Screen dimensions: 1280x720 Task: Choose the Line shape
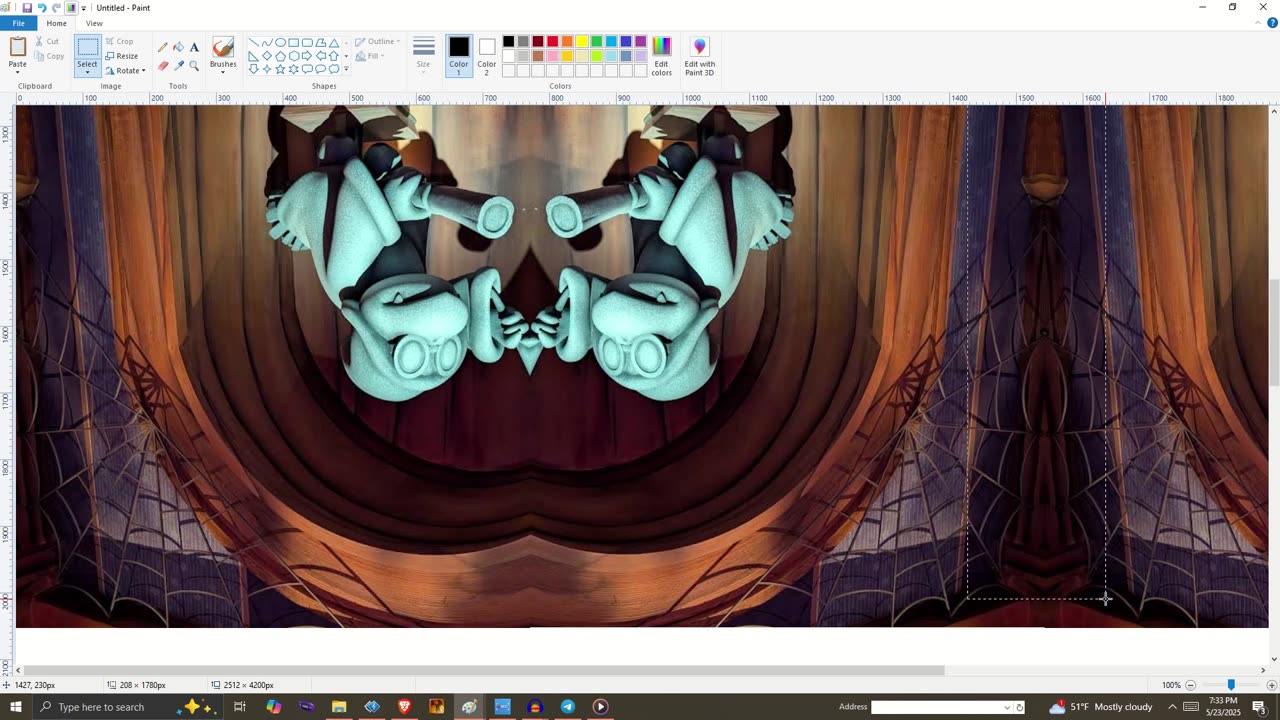coord(253,43)
